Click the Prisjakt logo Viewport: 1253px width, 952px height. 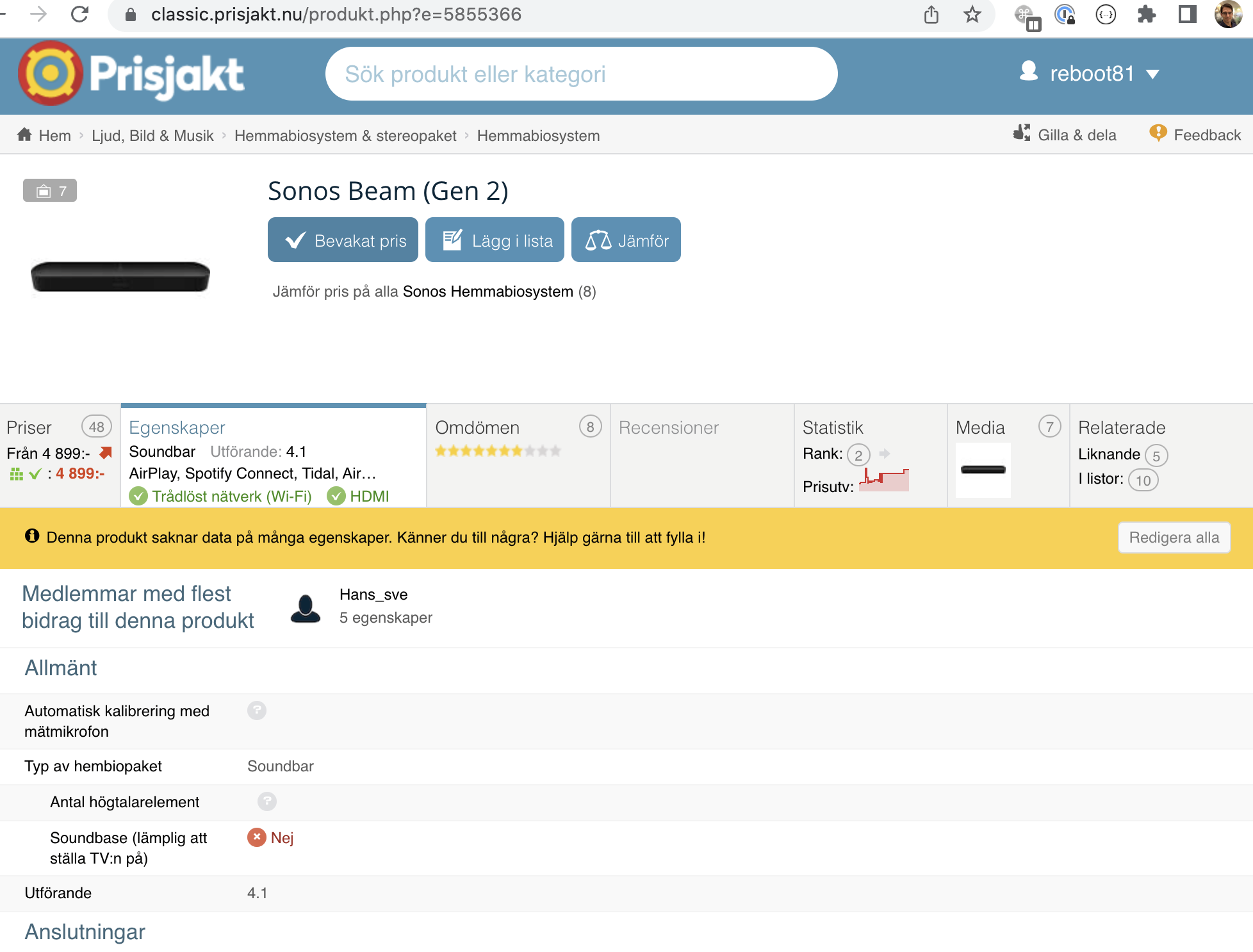point(131,74)
